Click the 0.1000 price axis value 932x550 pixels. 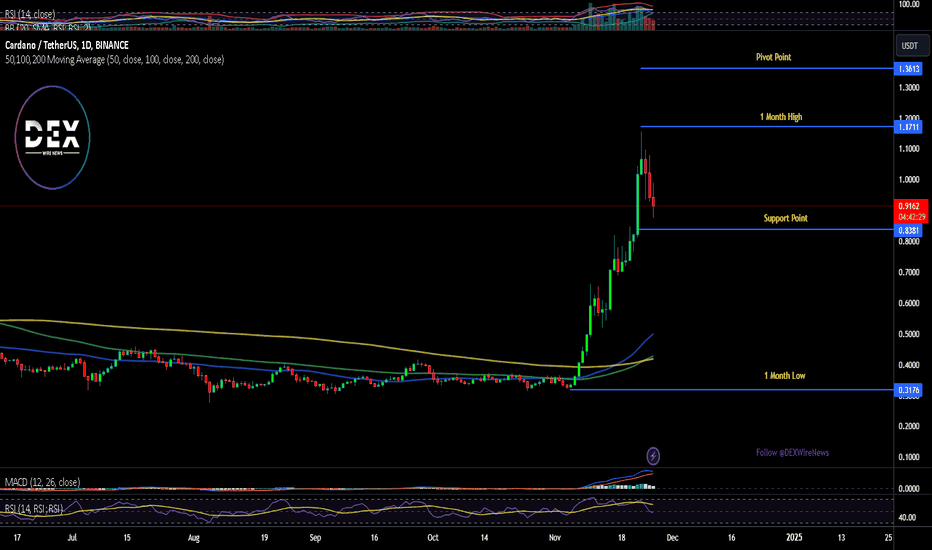click(x=909, y=457)
